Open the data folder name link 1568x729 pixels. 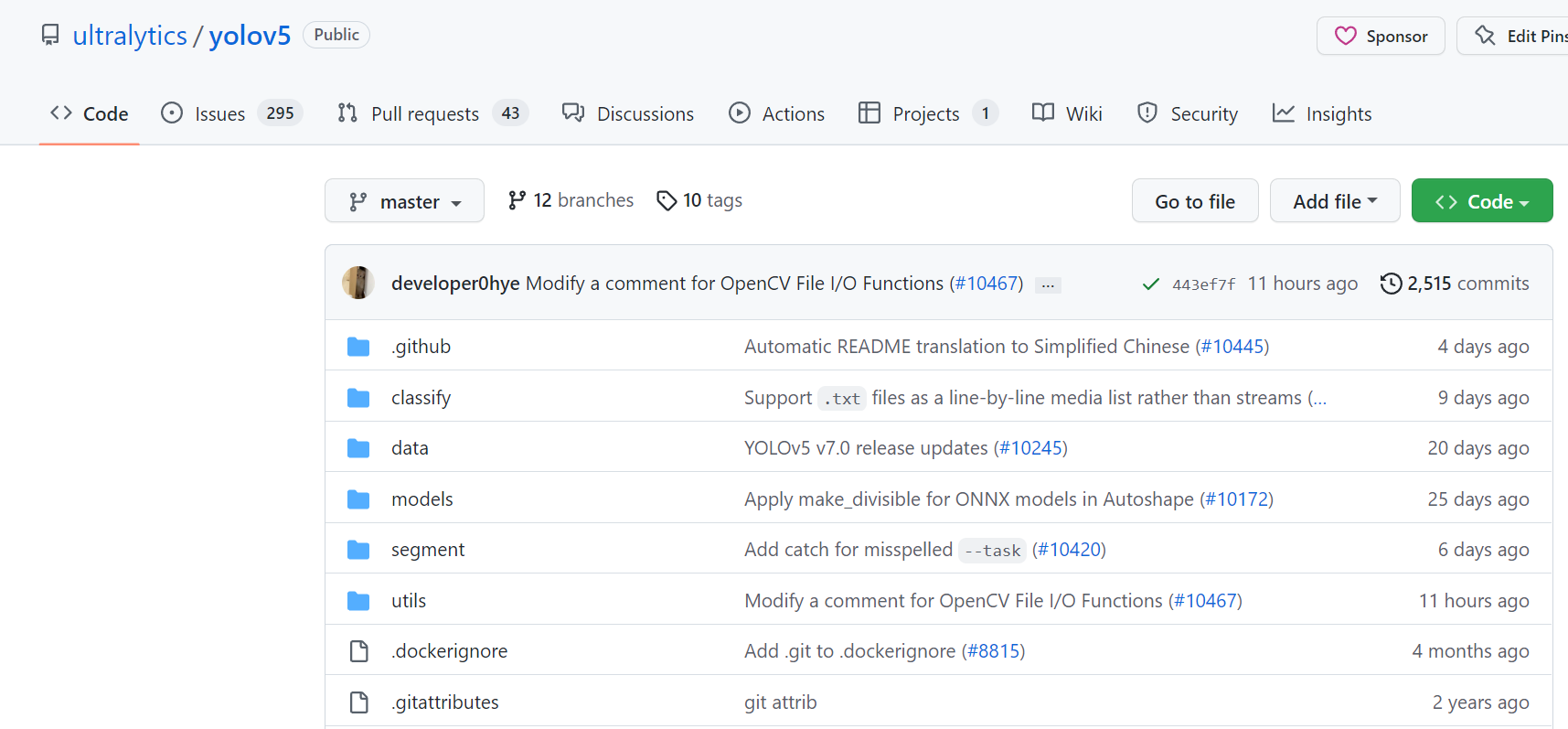click(x=410, y=448)
